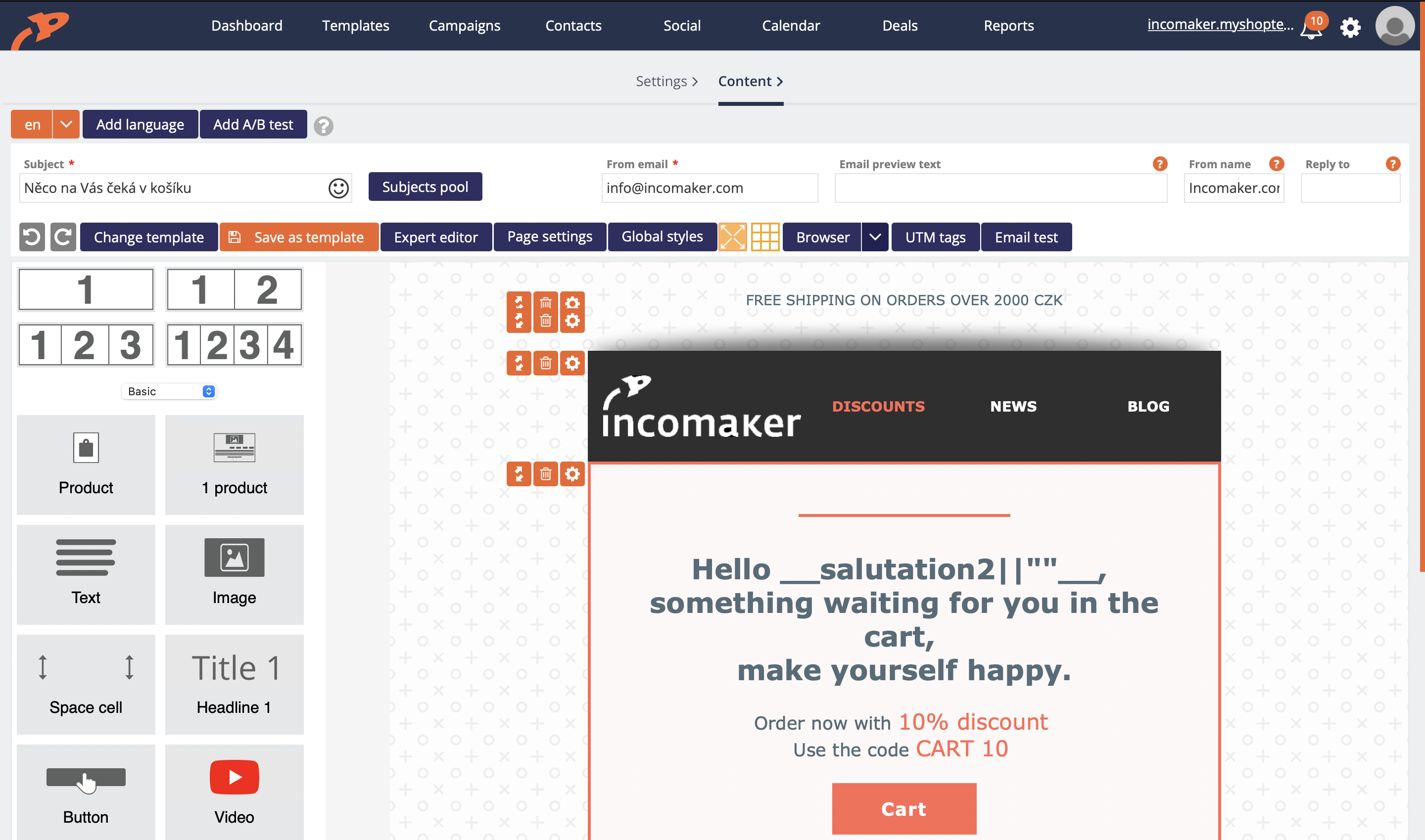Click the delete trash icon on header block

pos(545,363)
